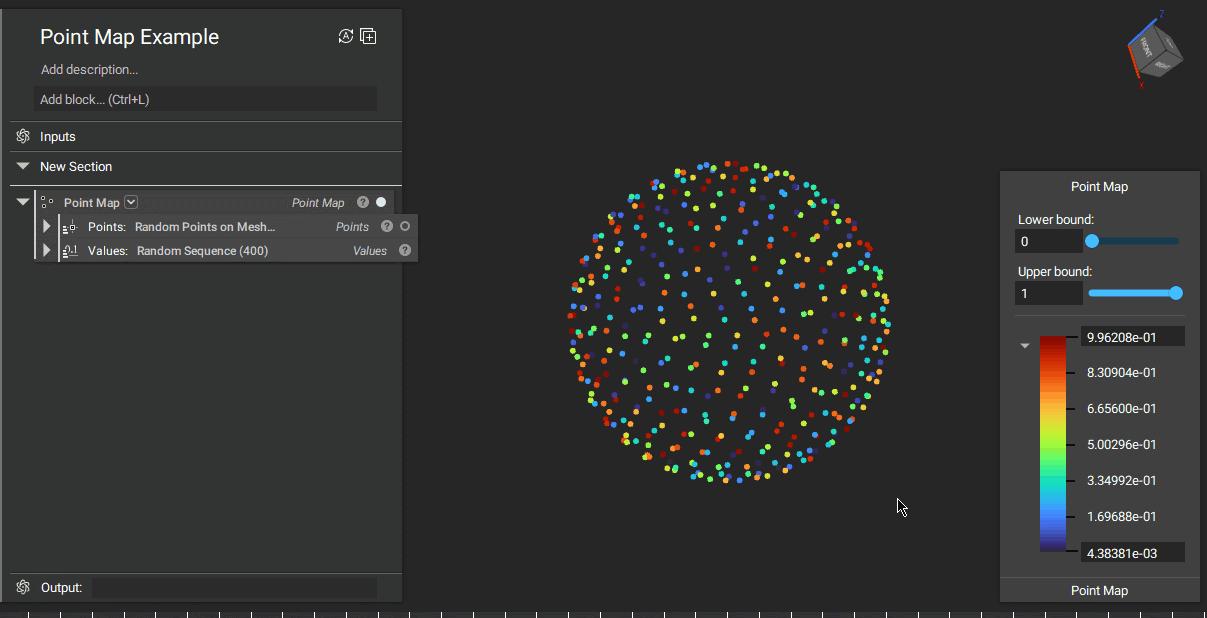Viewport: 1207px width, 618px height.
Task: Click the Add block search field
Action: 205,99
